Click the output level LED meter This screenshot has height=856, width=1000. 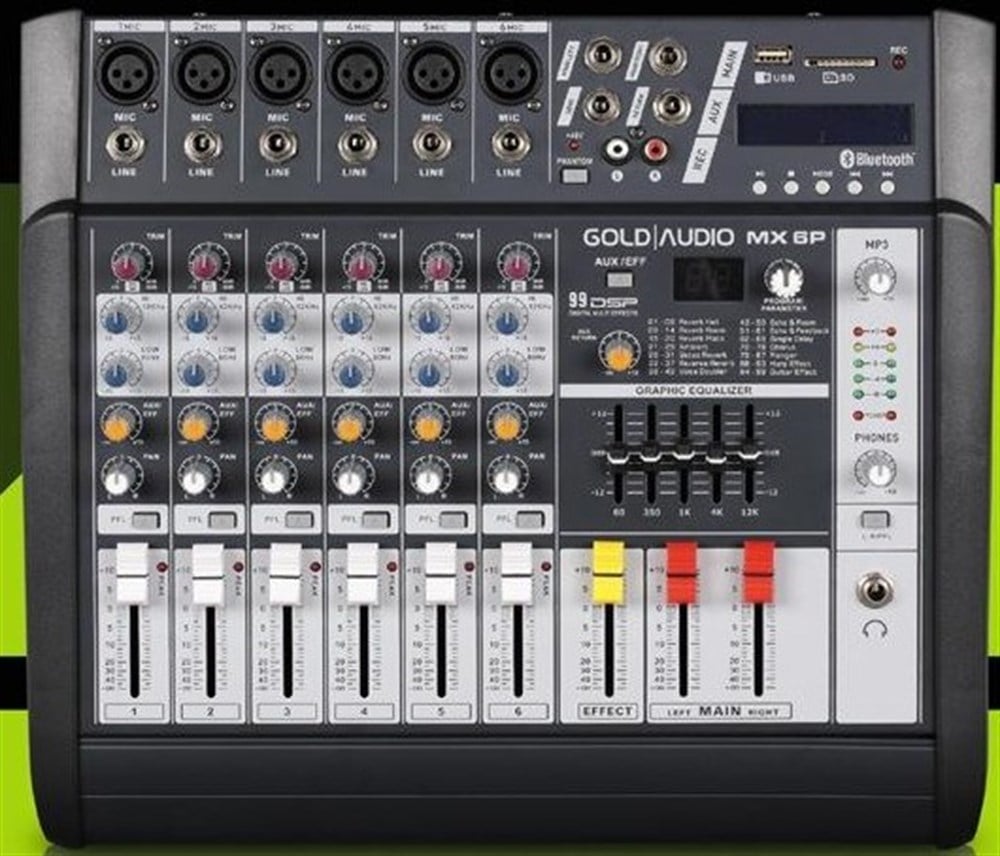tap(875, 373)
